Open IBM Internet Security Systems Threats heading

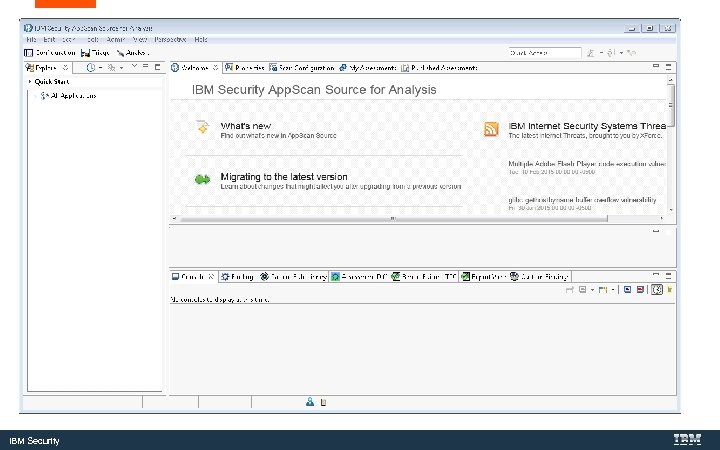(587, 126)
